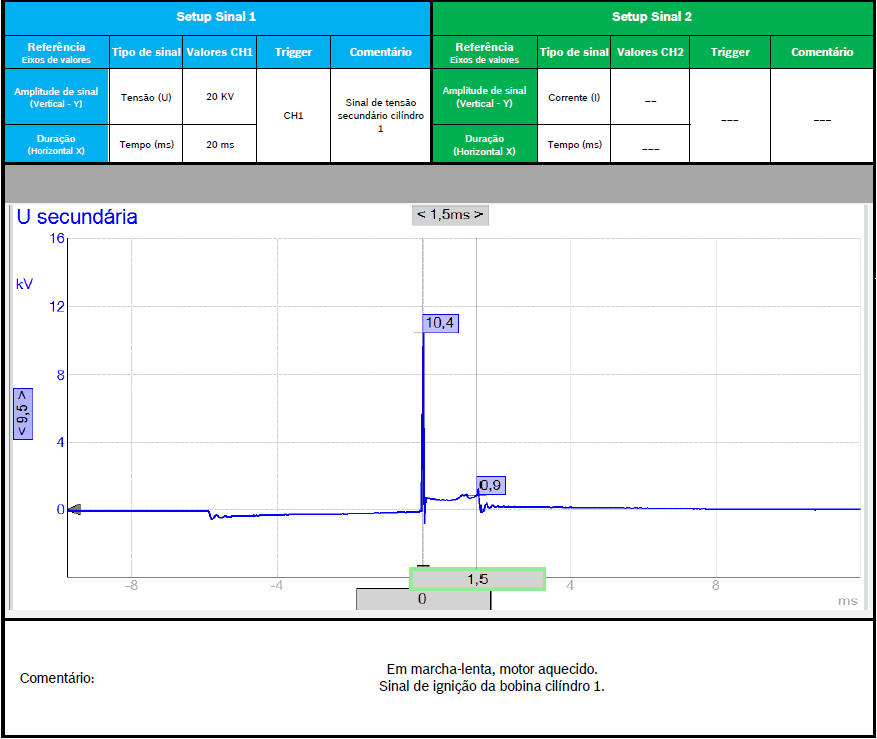Click the "kV" vertical axis unit label
The image size is (877, 739).
coord(25,284)
